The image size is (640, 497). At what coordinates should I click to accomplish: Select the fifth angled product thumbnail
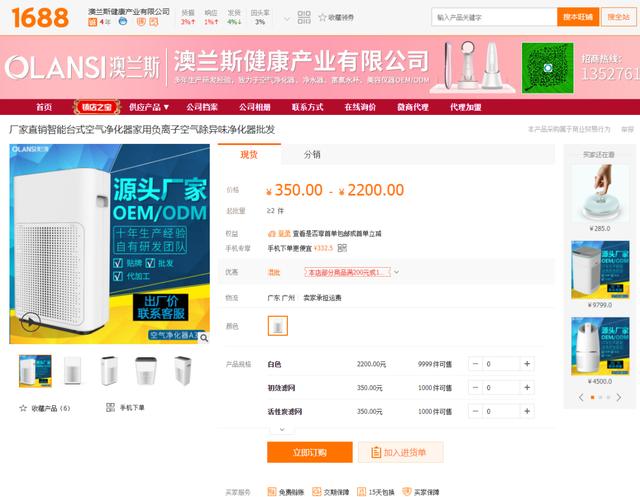tap(182, 371)
